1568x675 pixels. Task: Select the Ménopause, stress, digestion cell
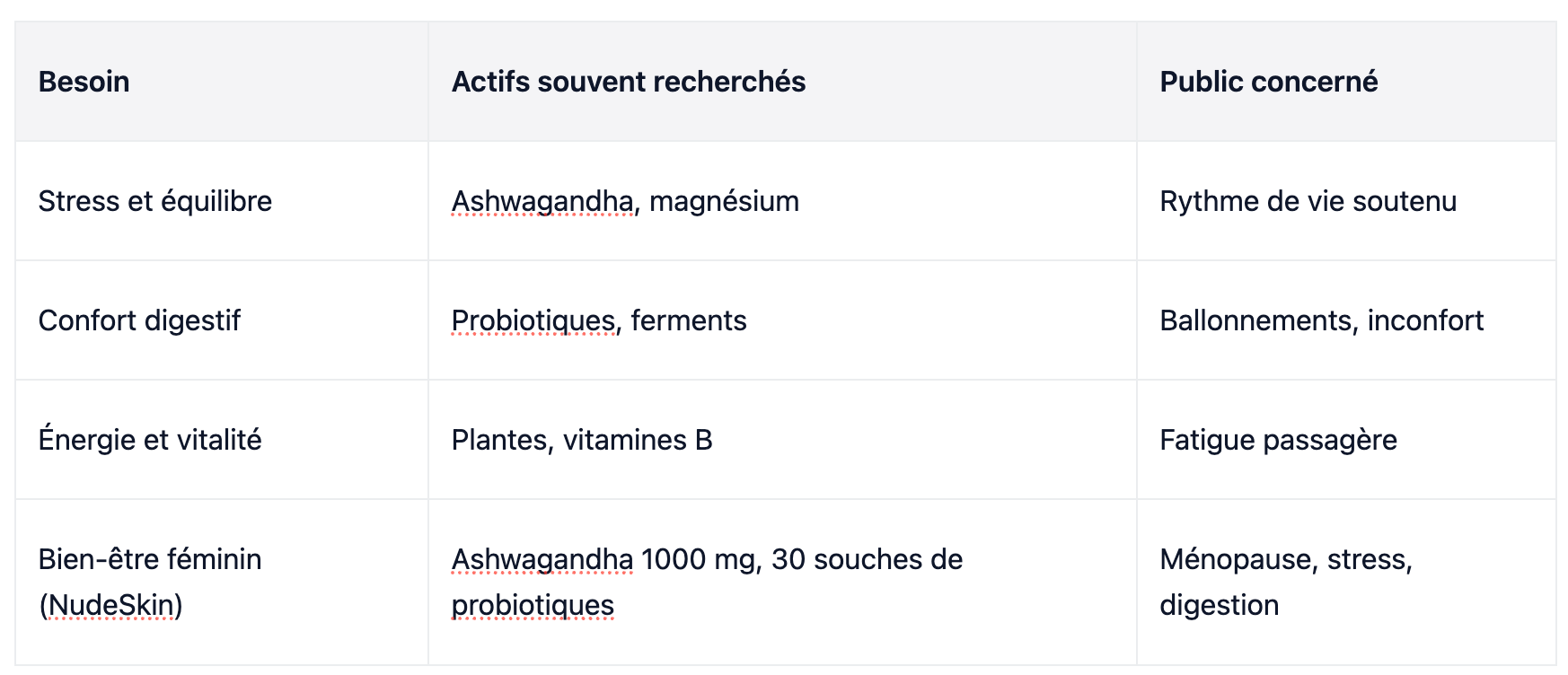[1346, 582]
